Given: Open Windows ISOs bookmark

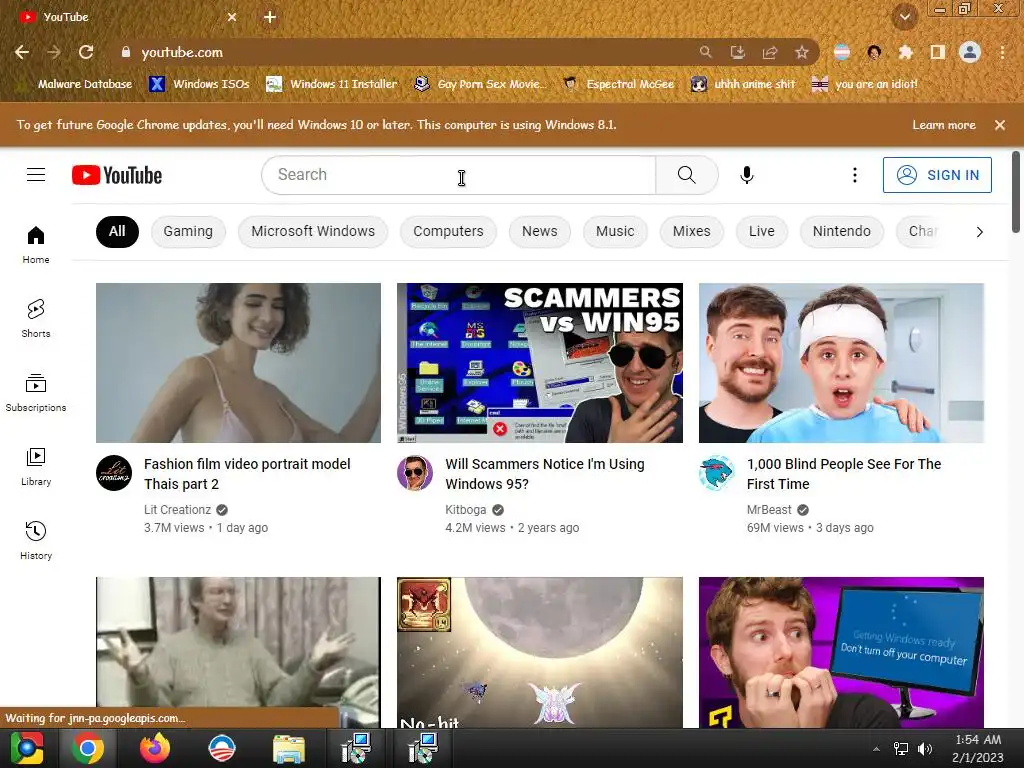Looking at the screenshot, I should (199, 84).
